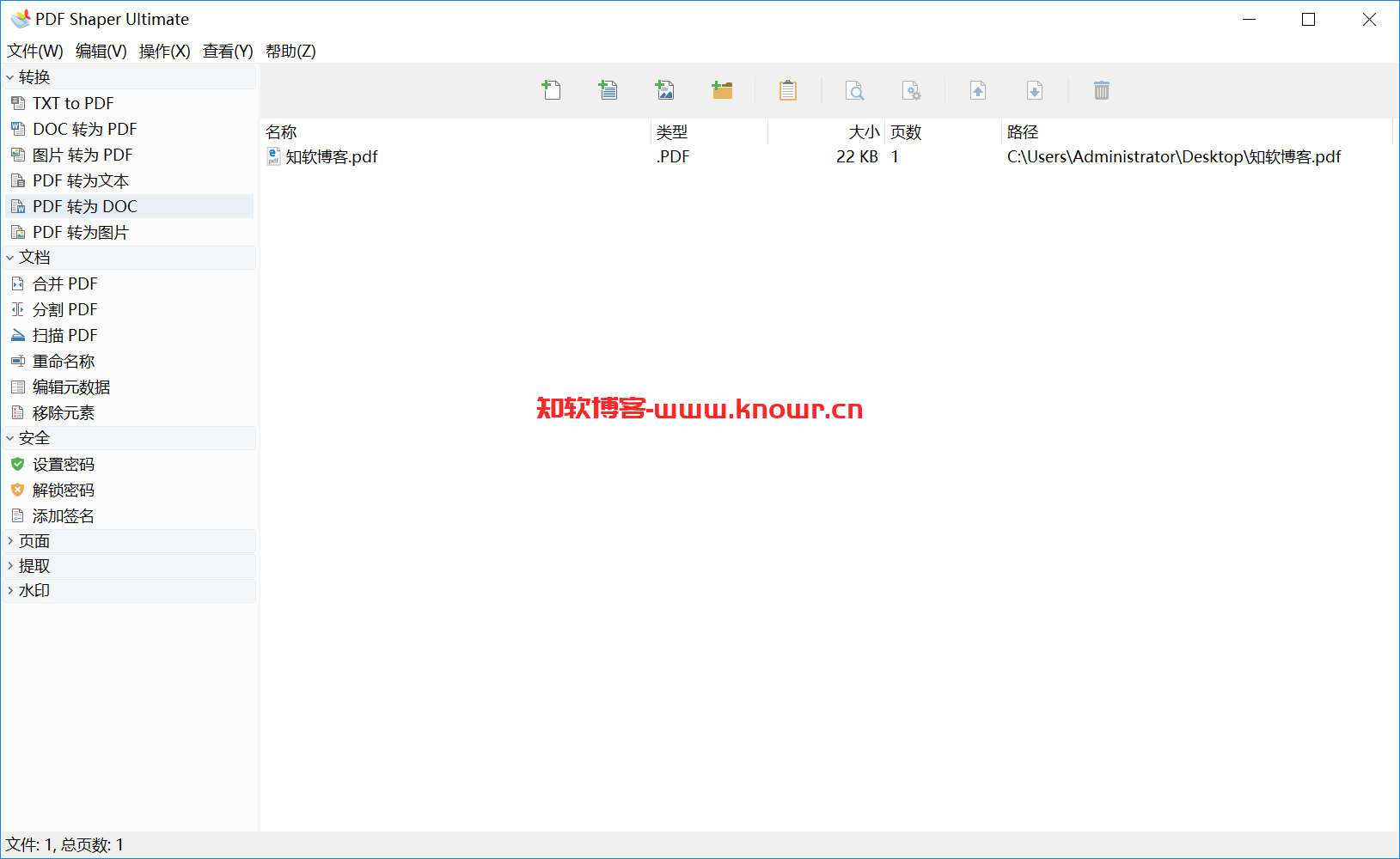Click the add image file toolbar icon
This screenshot has height=859, width=1400.
664,89
